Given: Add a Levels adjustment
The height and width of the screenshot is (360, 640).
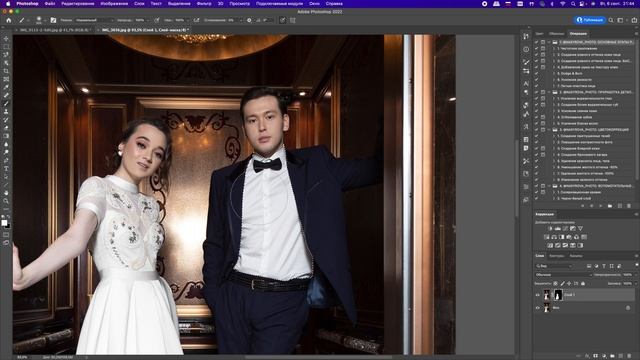Looking at the screenshot, I should pos(558,229).
